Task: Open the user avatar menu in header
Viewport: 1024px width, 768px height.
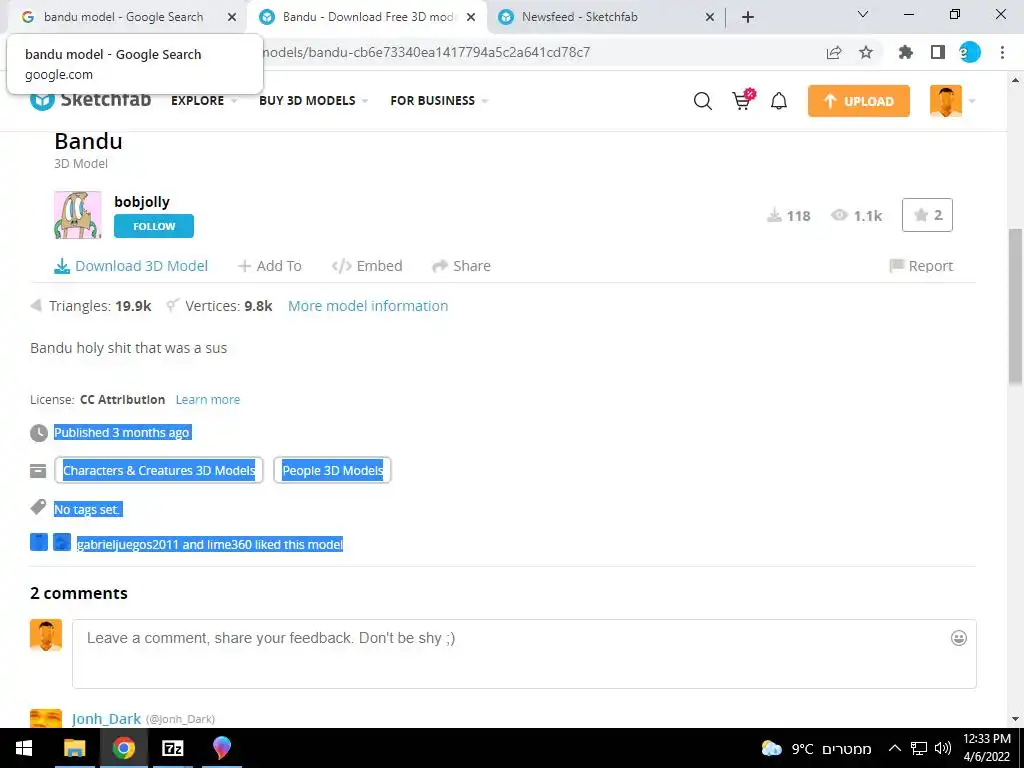Action: tap(946, 101)
